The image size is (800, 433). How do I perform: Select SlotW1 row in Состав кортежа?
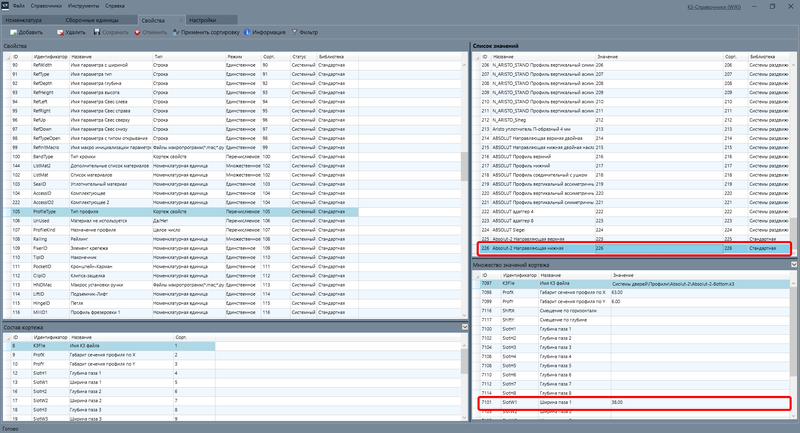click(110, 383)
